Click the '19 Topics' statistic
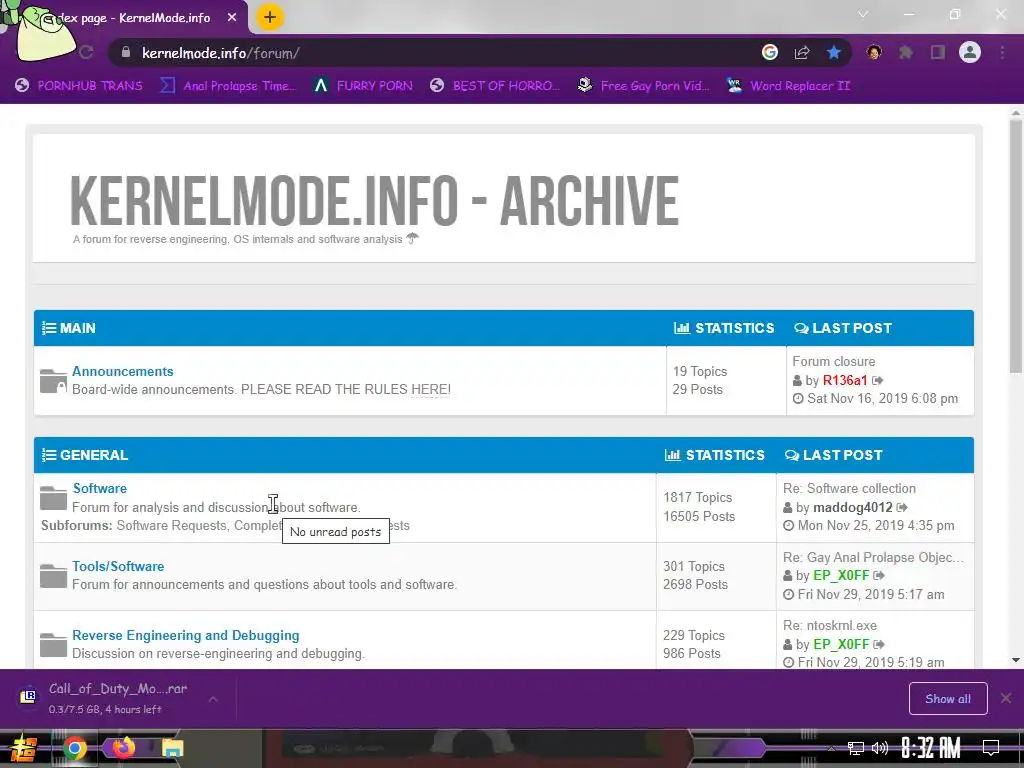 click(x=699, y=371)
